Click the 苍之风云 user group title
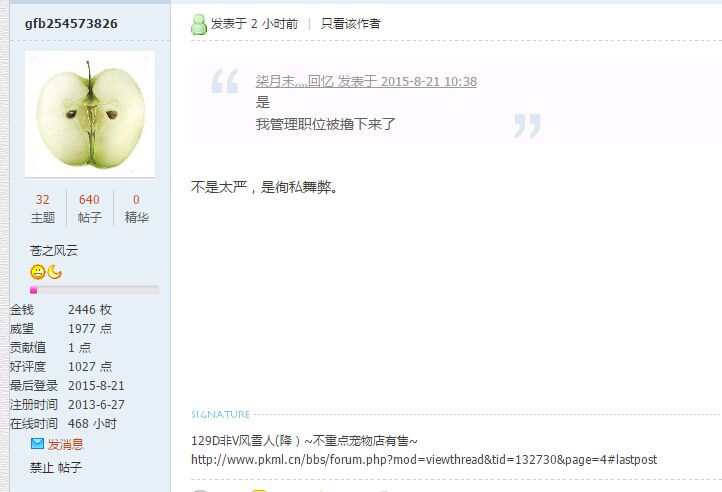The height and width of the screenshot is (492, 722). point(54,251)
